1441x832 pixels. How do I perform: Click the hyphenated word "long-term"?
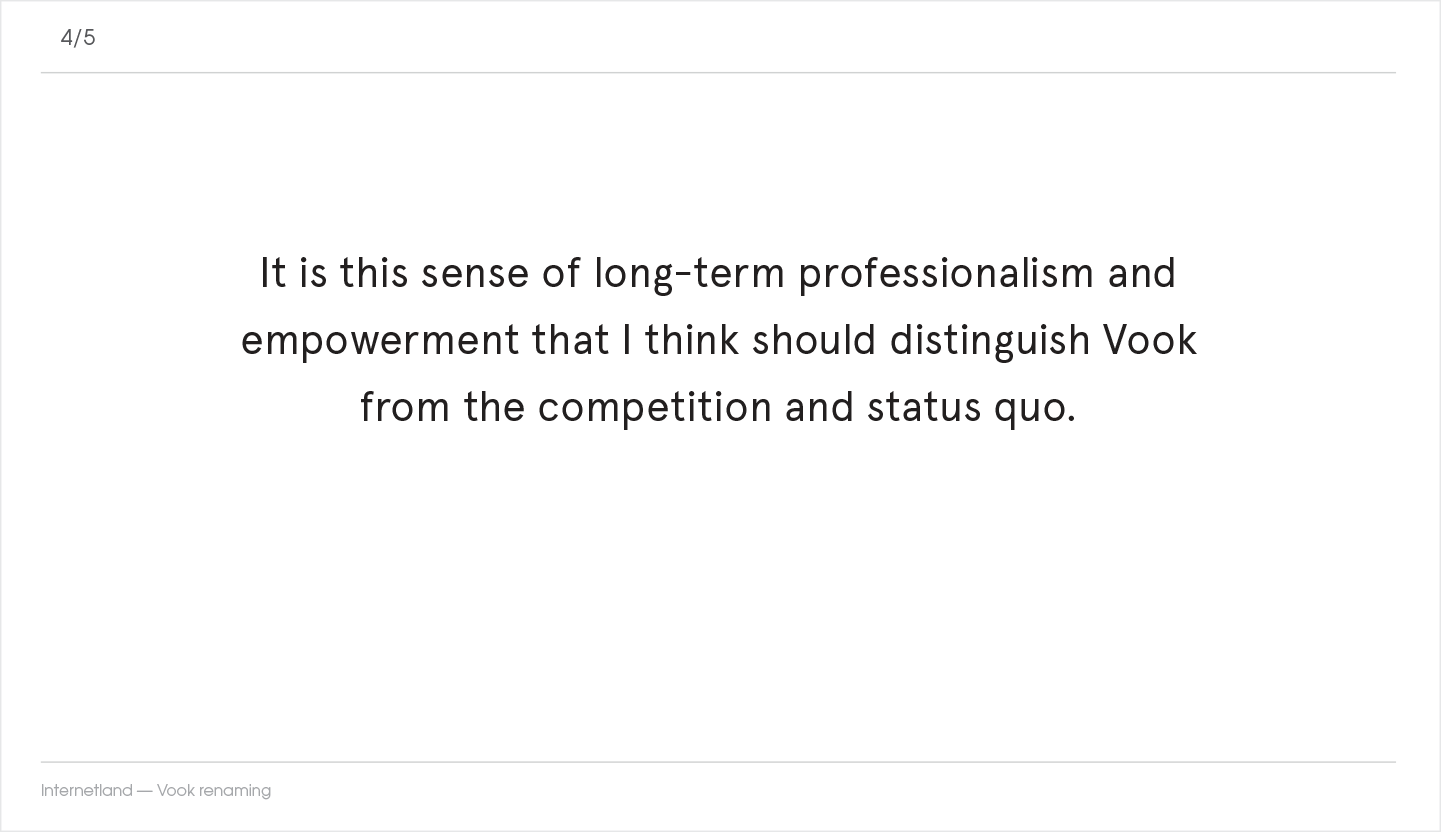tap(689, 274)
